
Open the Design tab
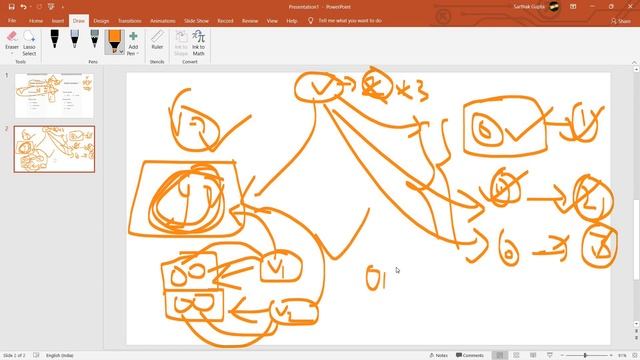click(101, 20)
